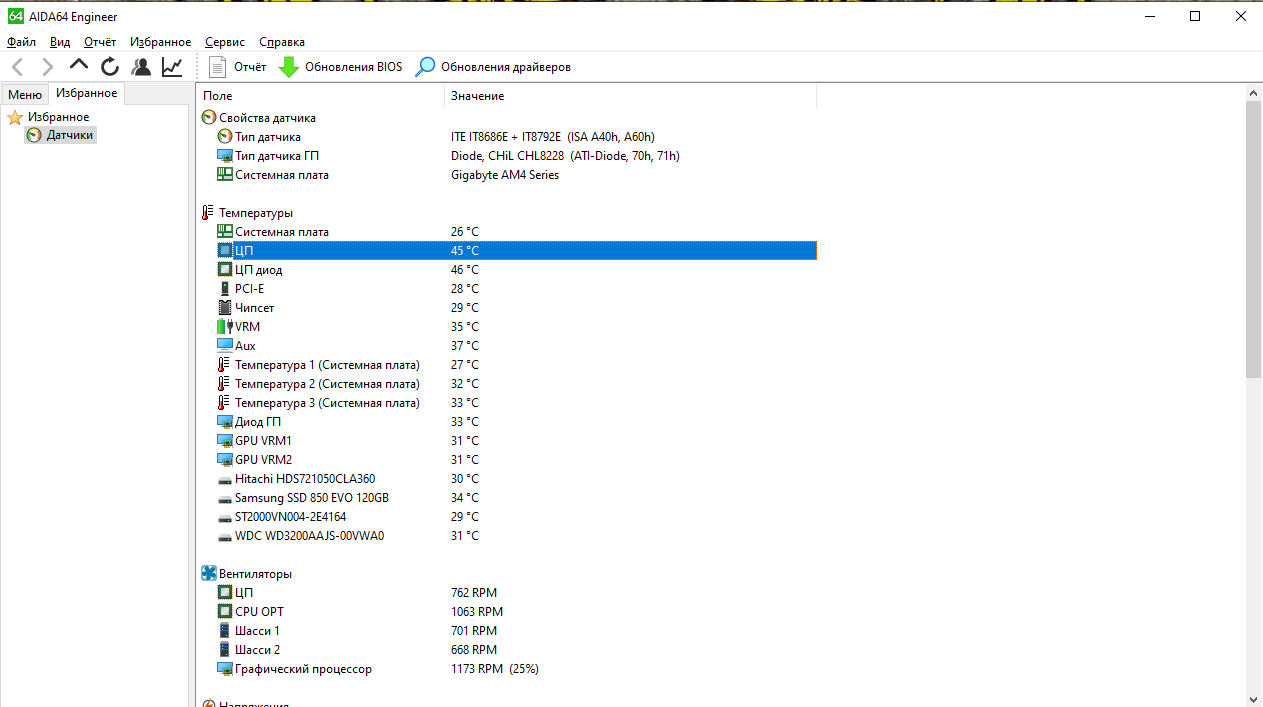The height and width of the screenshot is (707, 1263).
Task: Click the ЦП диод chip icon
Action: coord(224,270)
